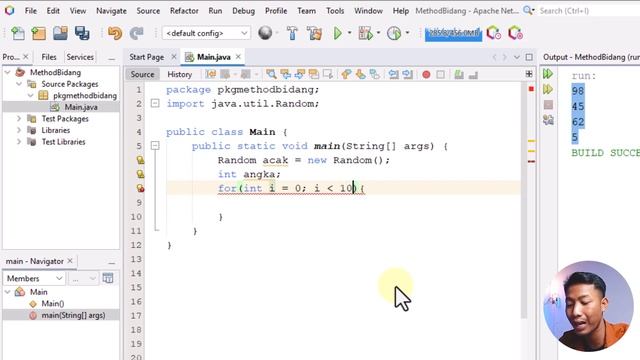The image size is (640, 360).
Task: Click Re-run with different parameters icon
Action: [x=548, y=89]
